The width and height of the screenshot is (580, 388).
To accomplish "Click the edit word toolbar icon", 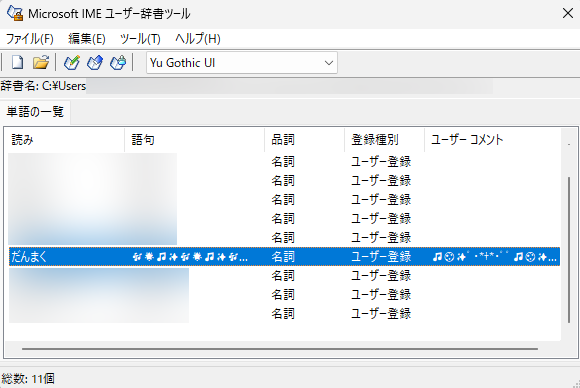I will (95, 62).
